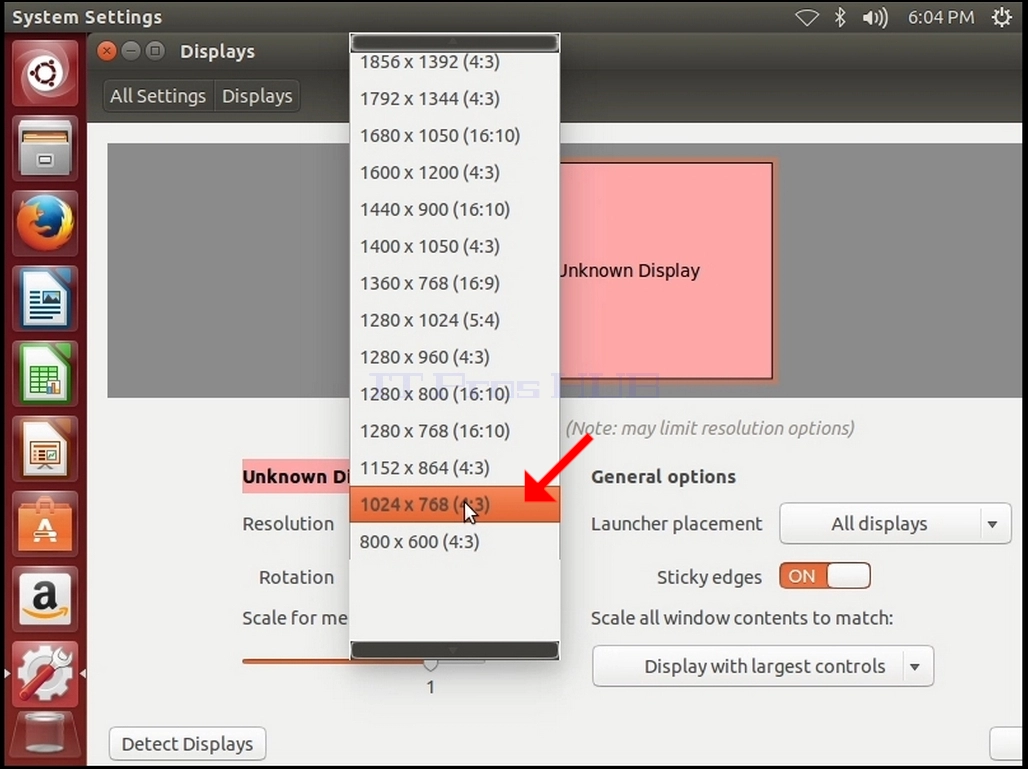Close the Displays window
Viewport: 1028px width, 769px height.
[106, 50]
